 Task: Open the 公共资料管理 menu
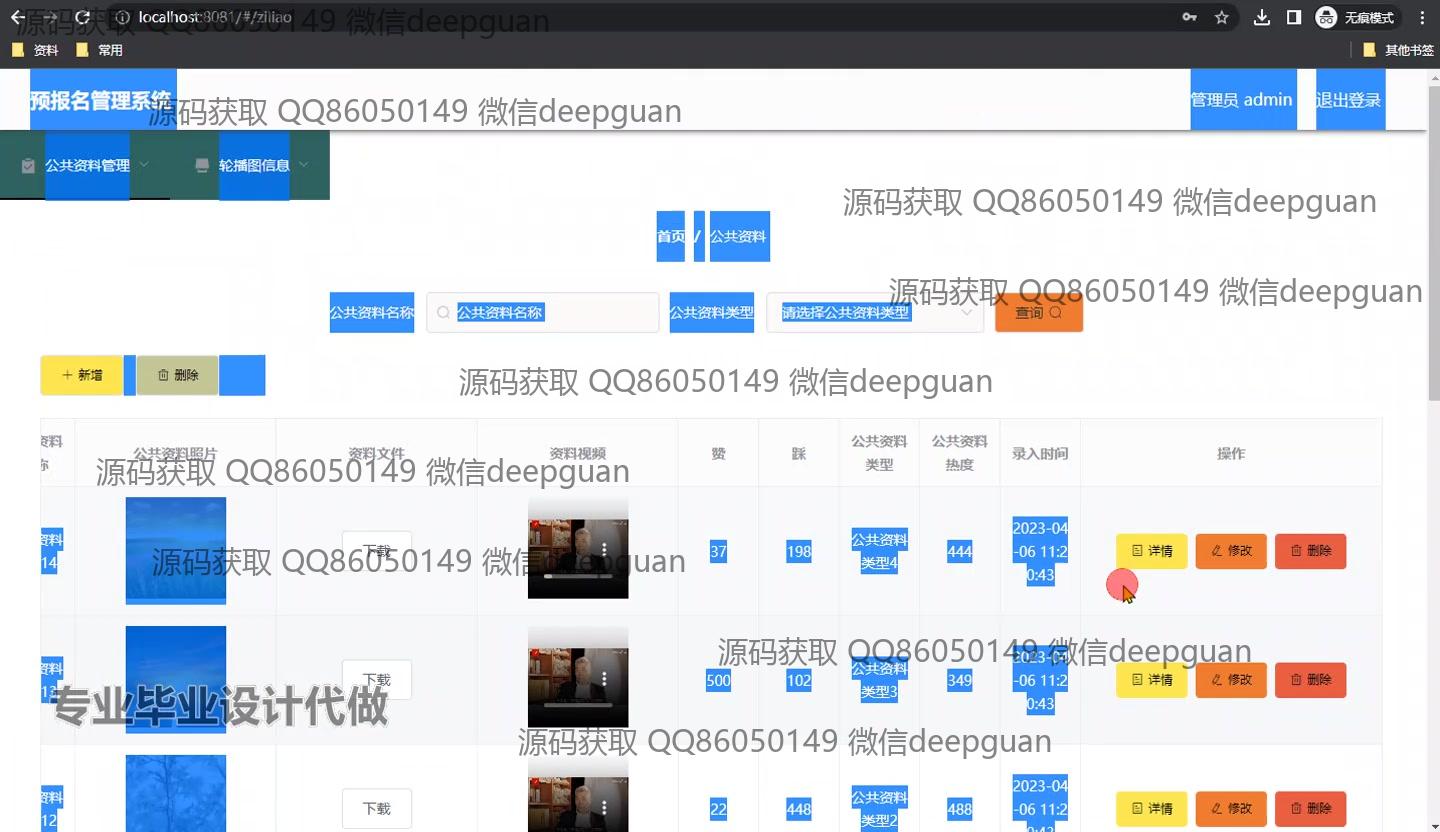[x=87, y=165]
